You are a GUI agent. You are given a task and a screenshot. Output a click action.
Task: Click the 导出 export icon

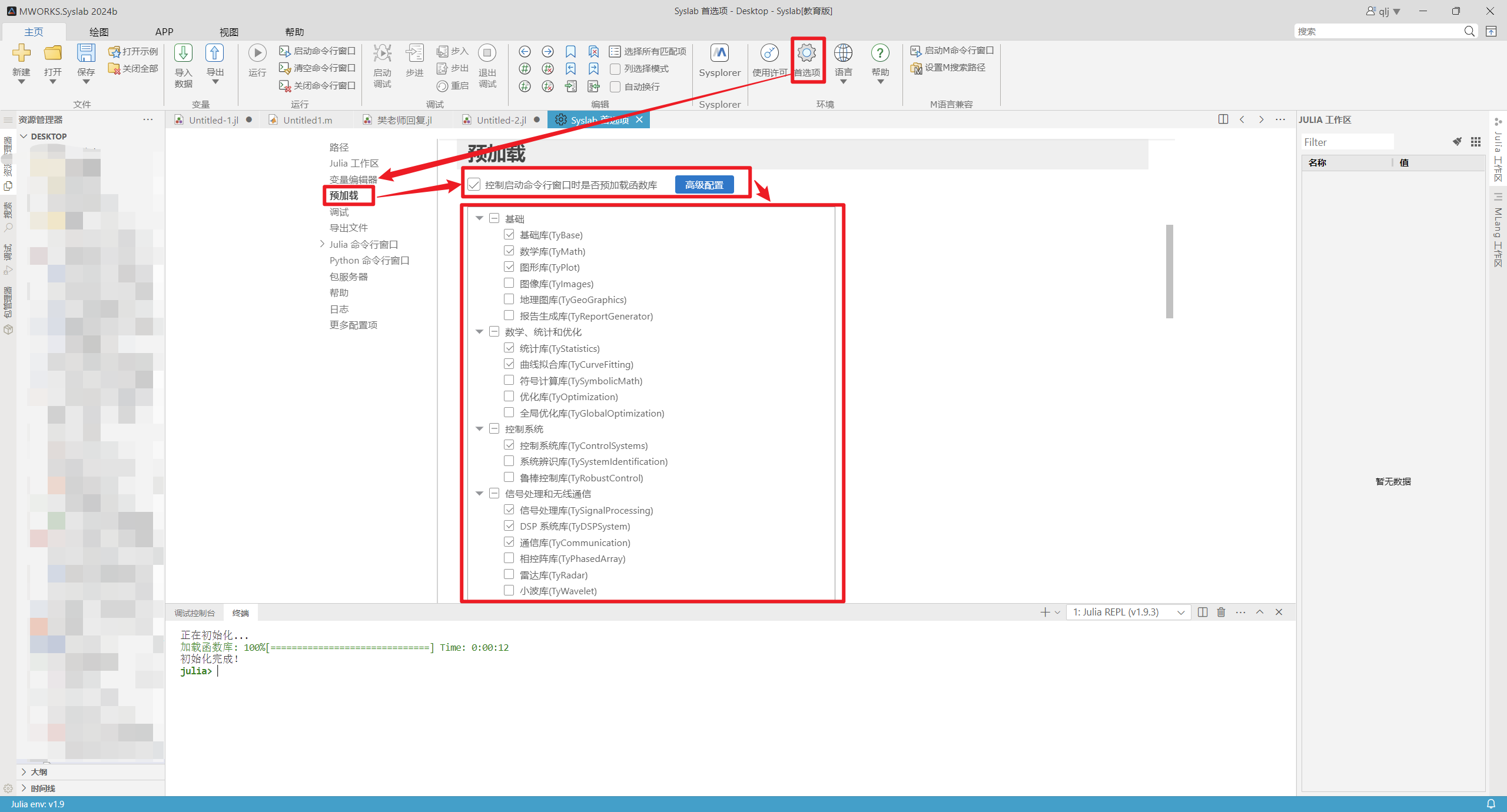tap(215, 53)
